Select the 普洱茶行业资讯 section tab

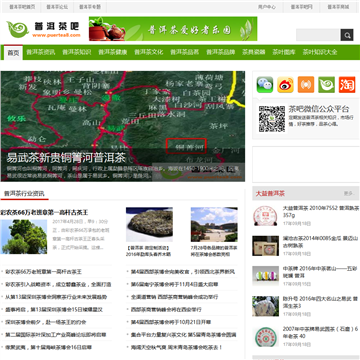(x=24, y=194)
